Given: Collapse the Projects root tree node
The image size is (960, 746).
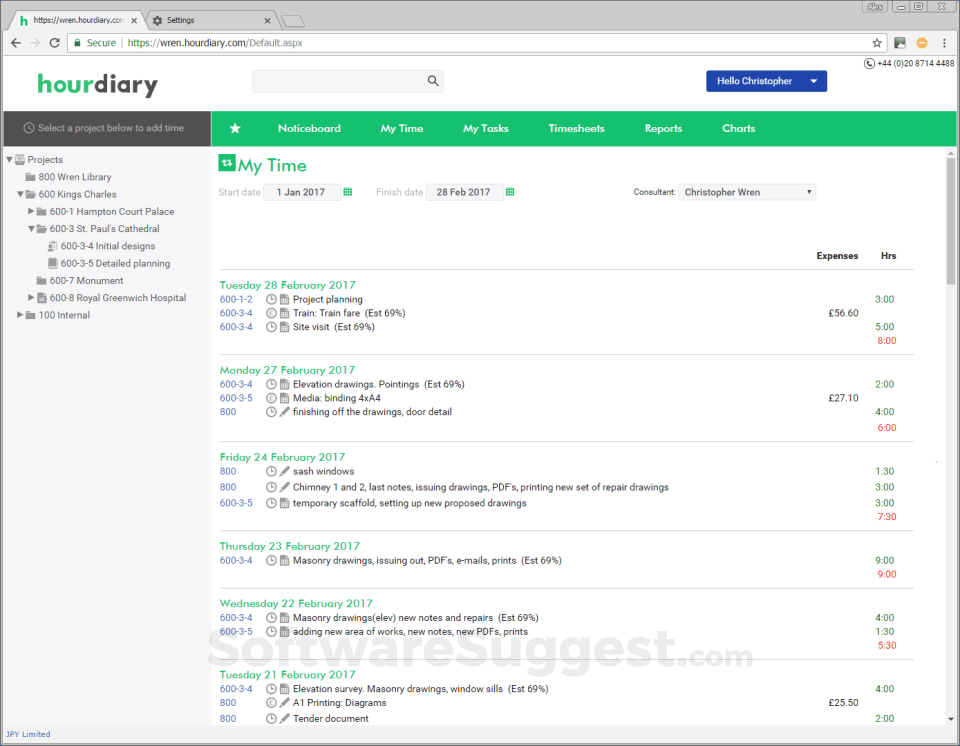Looking at the screenshot, I should click(x=9, y=160).
